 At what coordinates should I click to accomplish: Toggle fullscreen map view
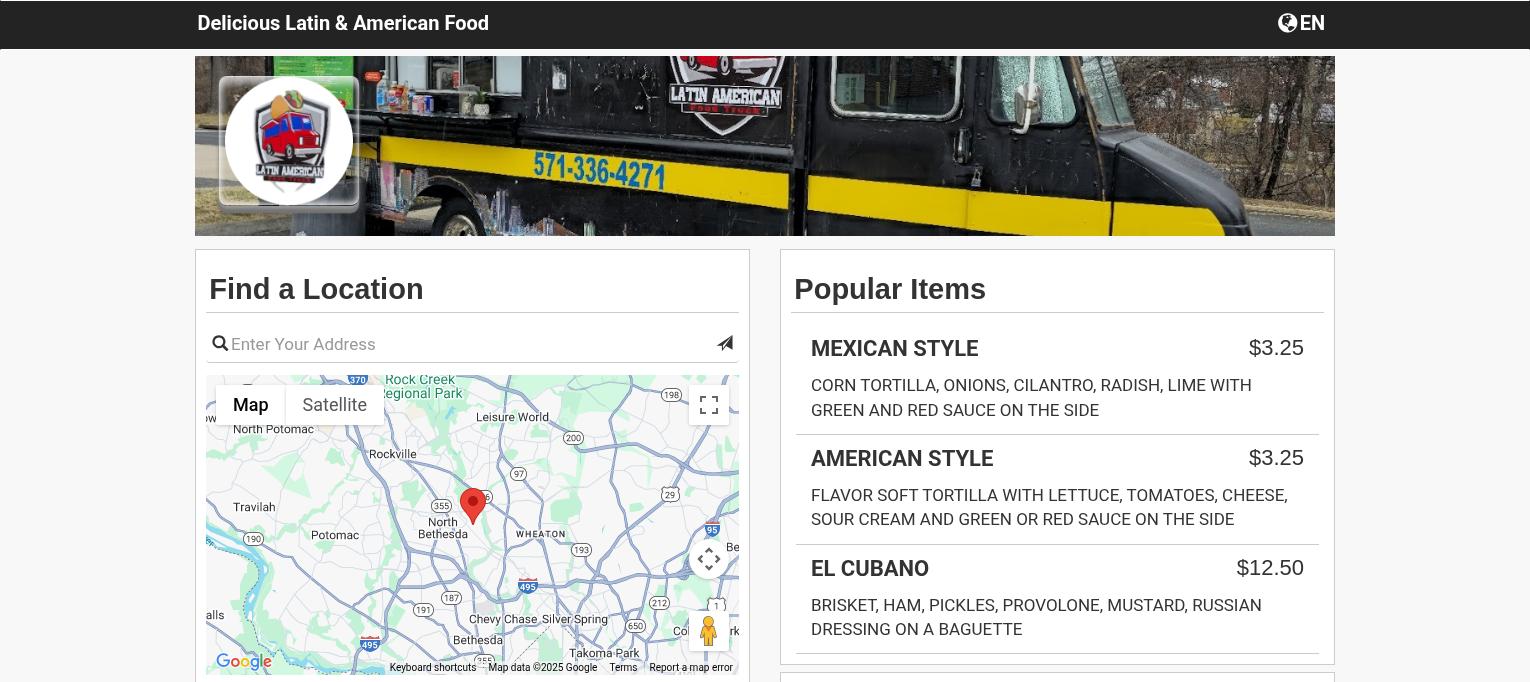(709, 405)
